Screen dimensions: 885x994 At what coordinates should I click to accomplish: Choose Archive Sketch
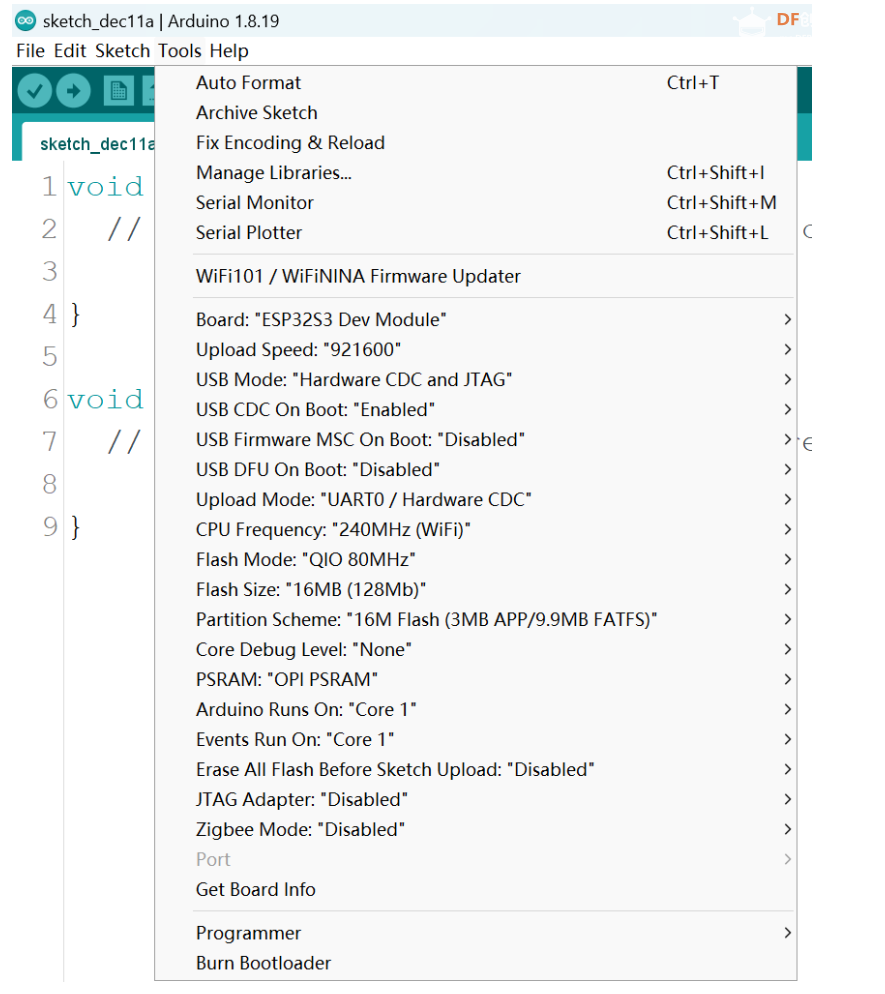475,113
